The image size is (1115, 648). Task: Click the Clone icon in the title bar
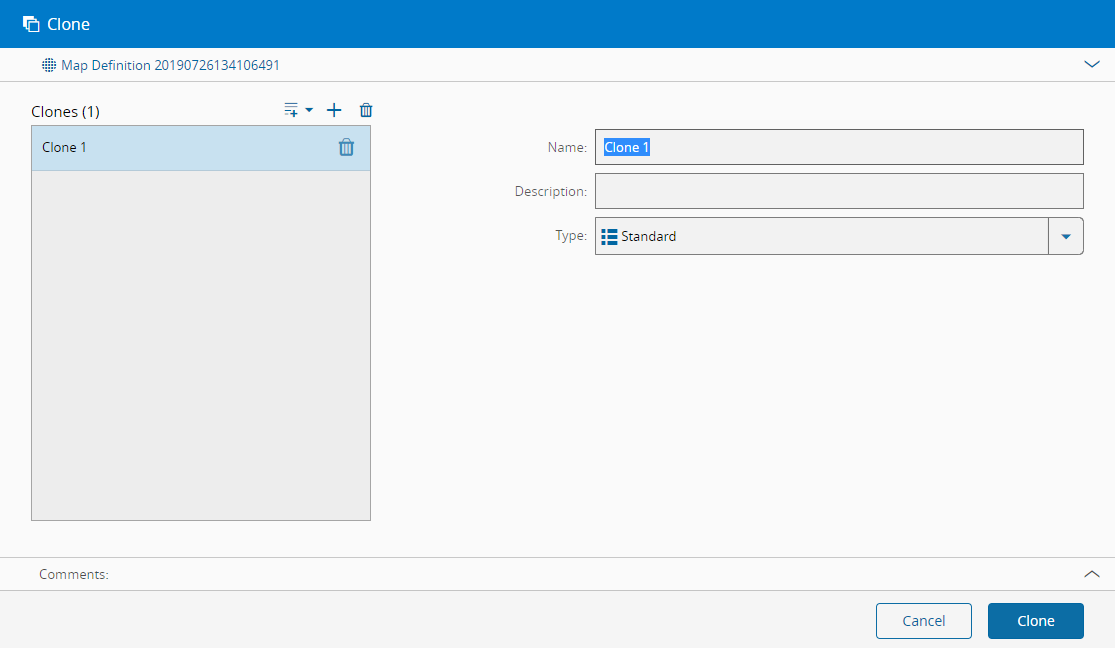(31, 24)
